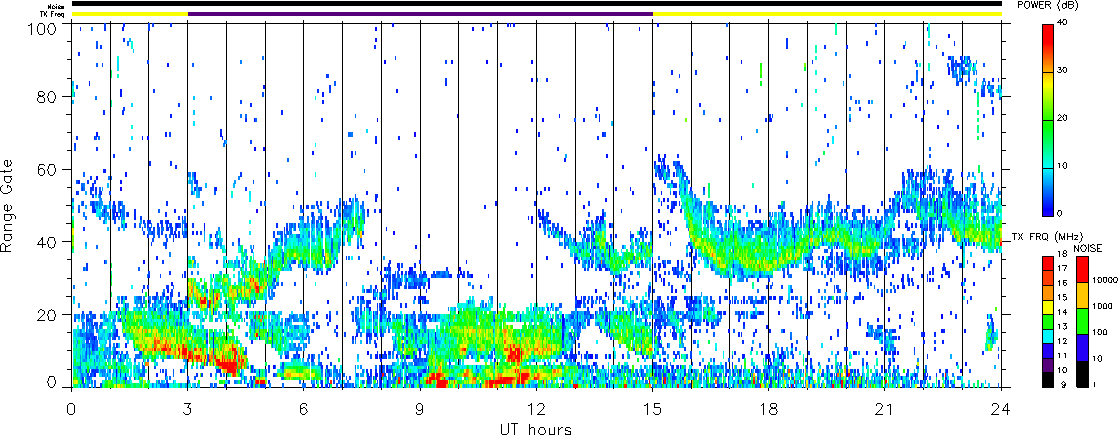Click the "12" tick label on the UT hours axis
This screenshot has height=435, width=1118.
[536, 410]
